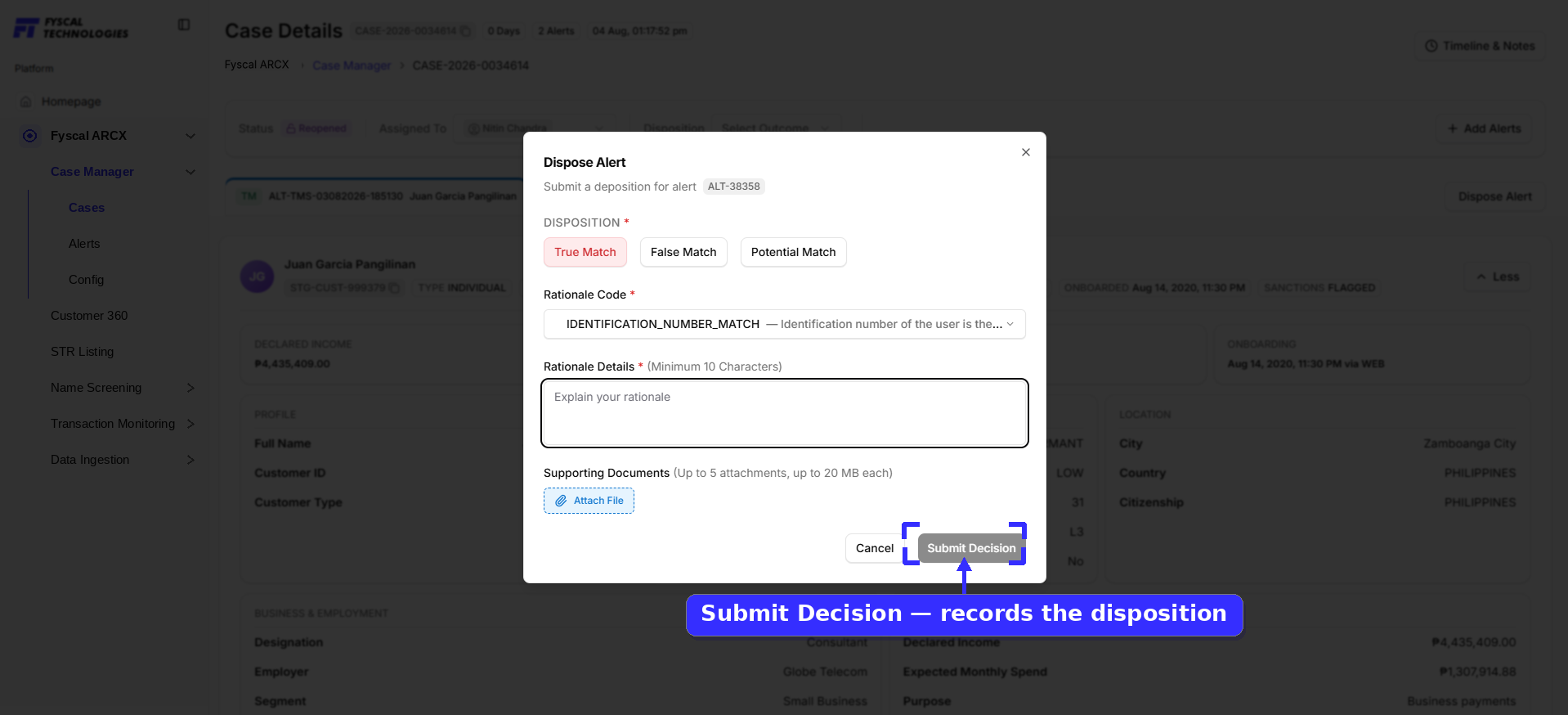Click the Timeline & Notes clock icon
Image resolution: width=1568 pixels, height=715 pixels.
1431,46
